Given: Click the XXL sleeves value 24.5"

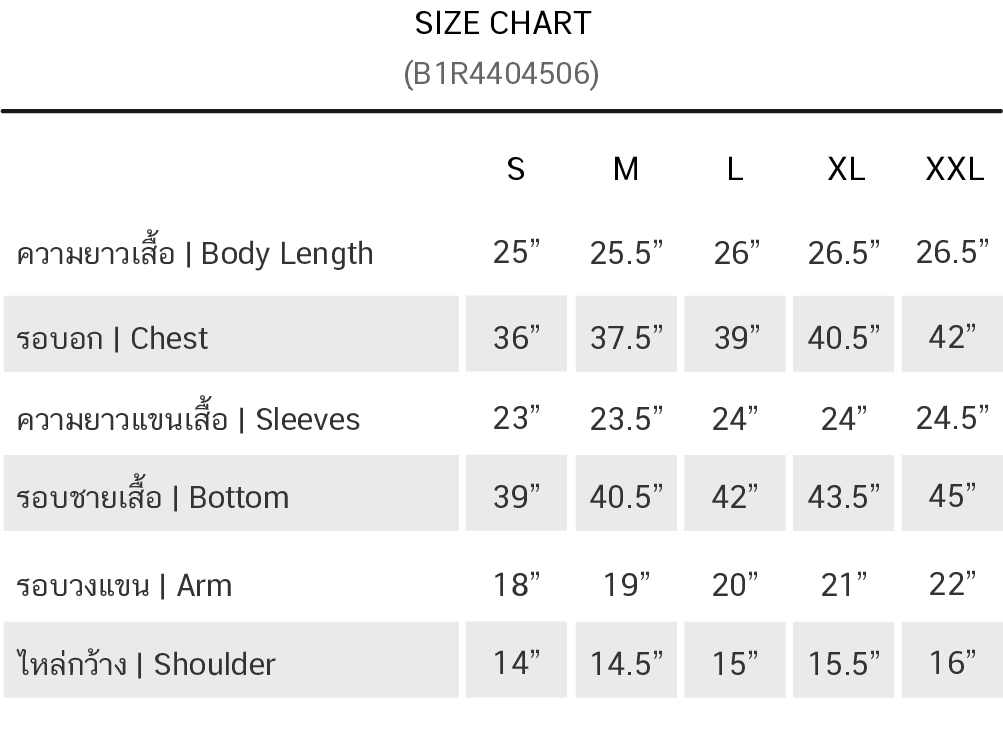Looking at the screenshot, I should tap(952, 418).
